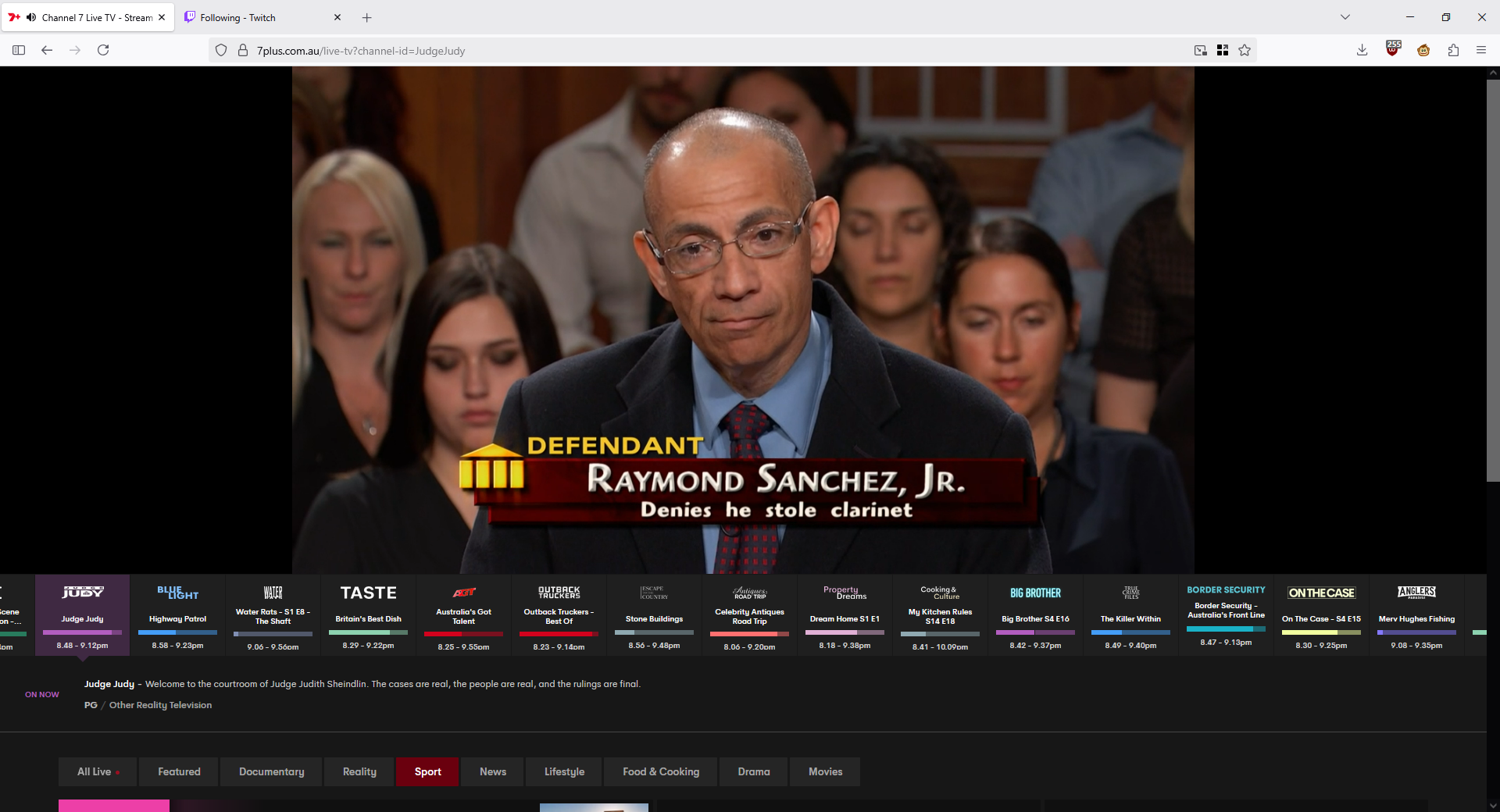This screenshot has height=812, width=1500.
Task: Click the My Kitchen Rules progress bar
Action: (940, 634)
